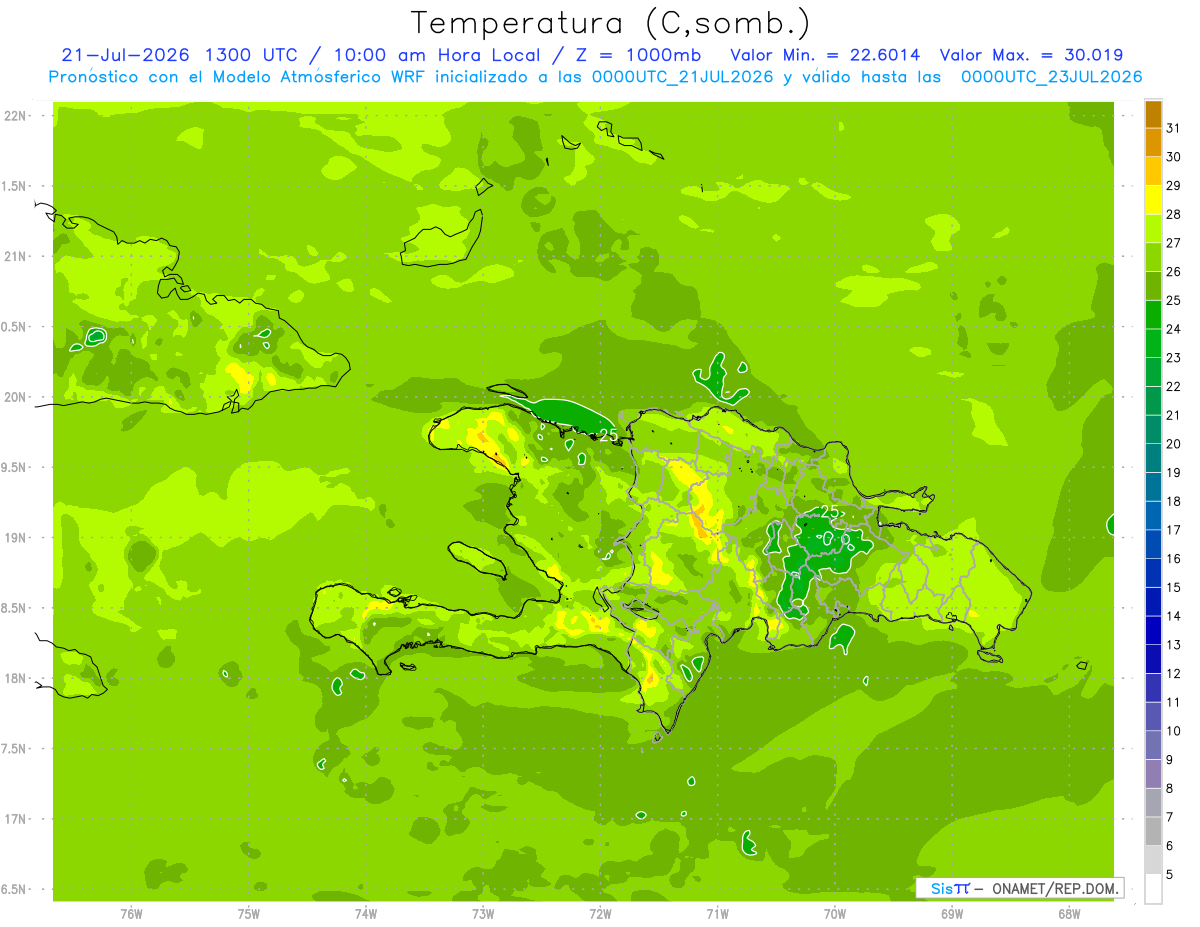Image resolution: width=1200 pixels, height=927 pixels.
Task: Pick the blue swatch between 16 and 17
Action: 1153,545
